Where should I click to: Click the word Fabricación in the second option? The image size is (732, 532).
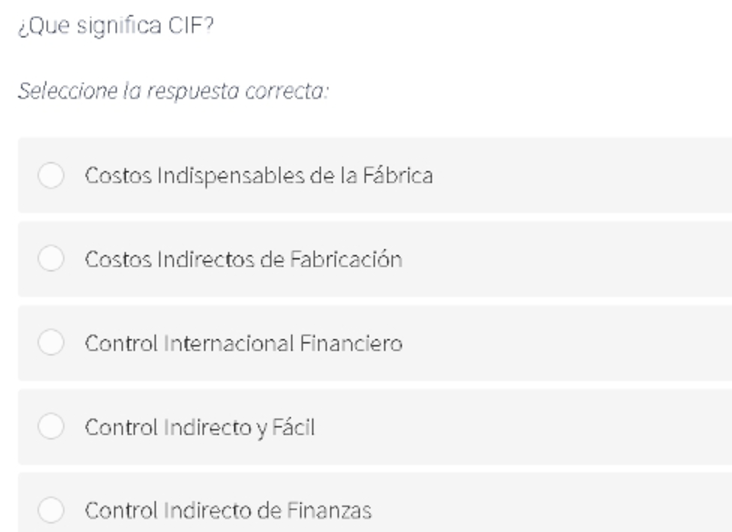[x=346, y=259]
